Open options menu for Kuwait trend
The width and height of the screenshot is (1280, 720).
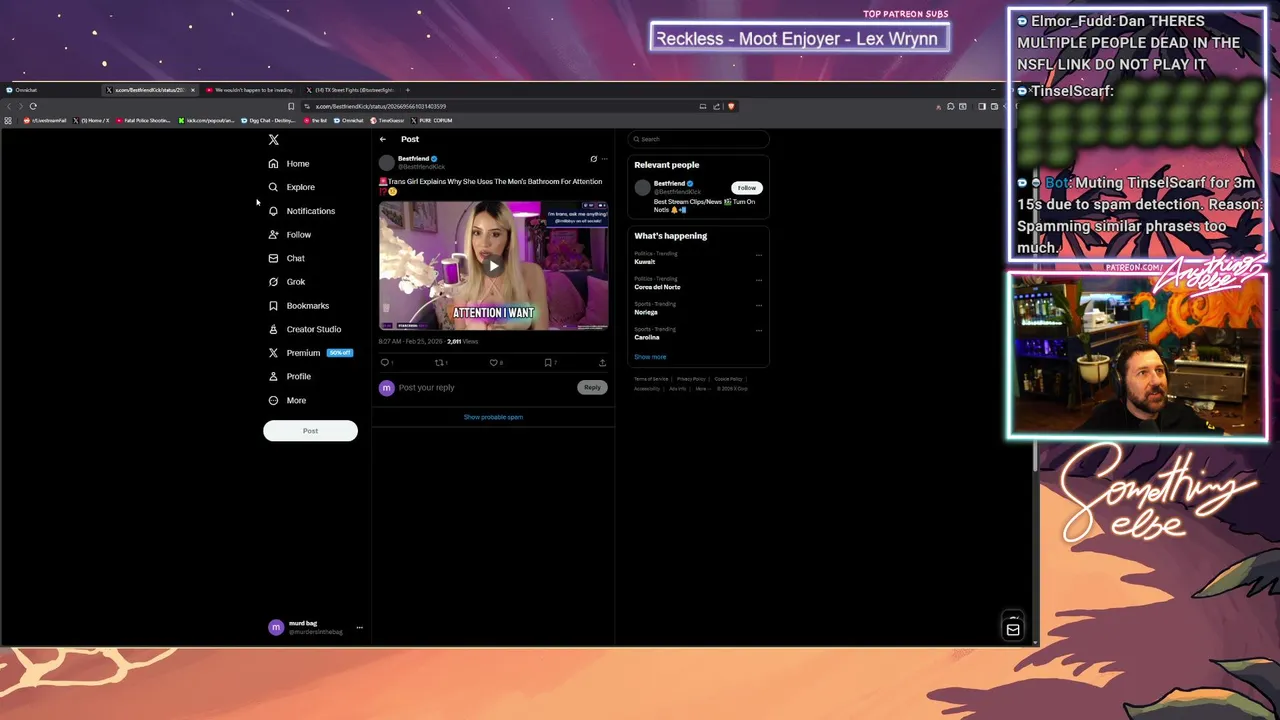(x=759, y=255)
